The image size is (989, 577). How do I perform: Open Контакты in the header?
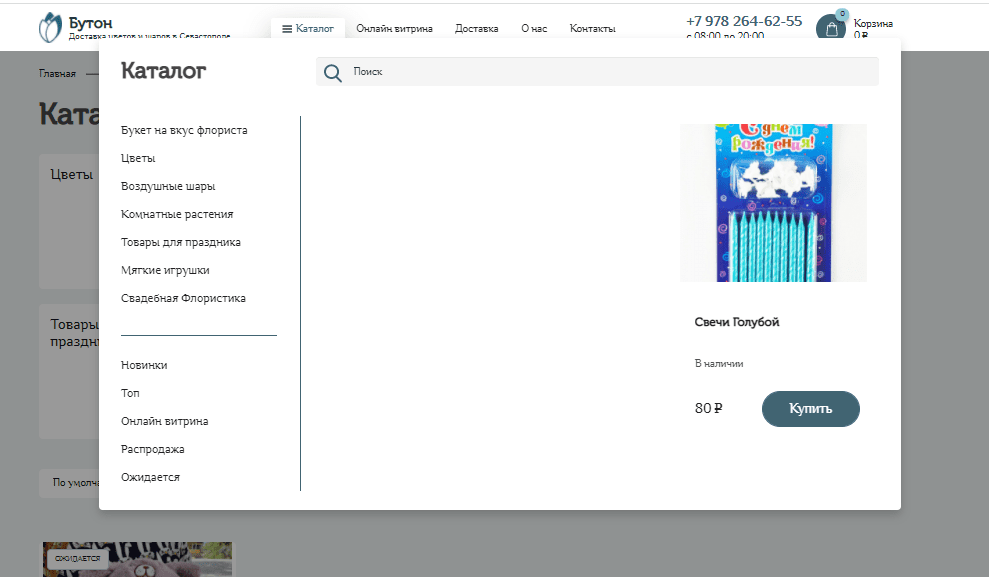coord(592,29)
